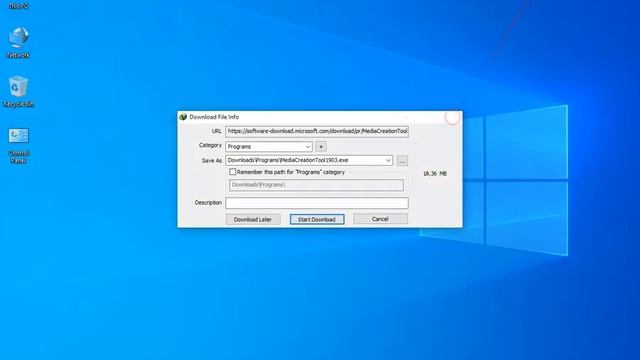Open the This PC desktop icon
640x360 pixels.
point(18,5)
